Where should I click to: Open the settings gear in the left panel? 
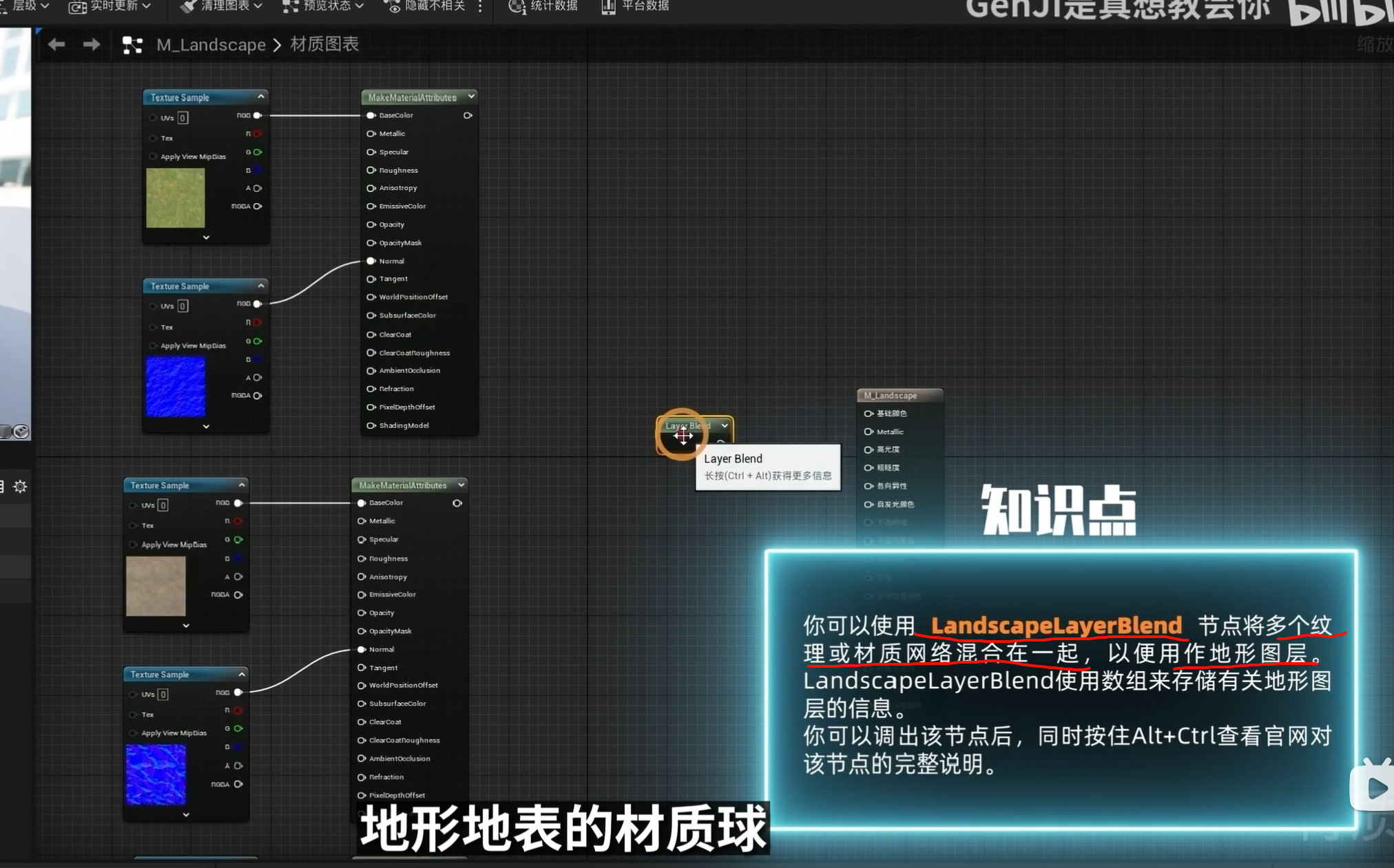(x=20, y=487)
